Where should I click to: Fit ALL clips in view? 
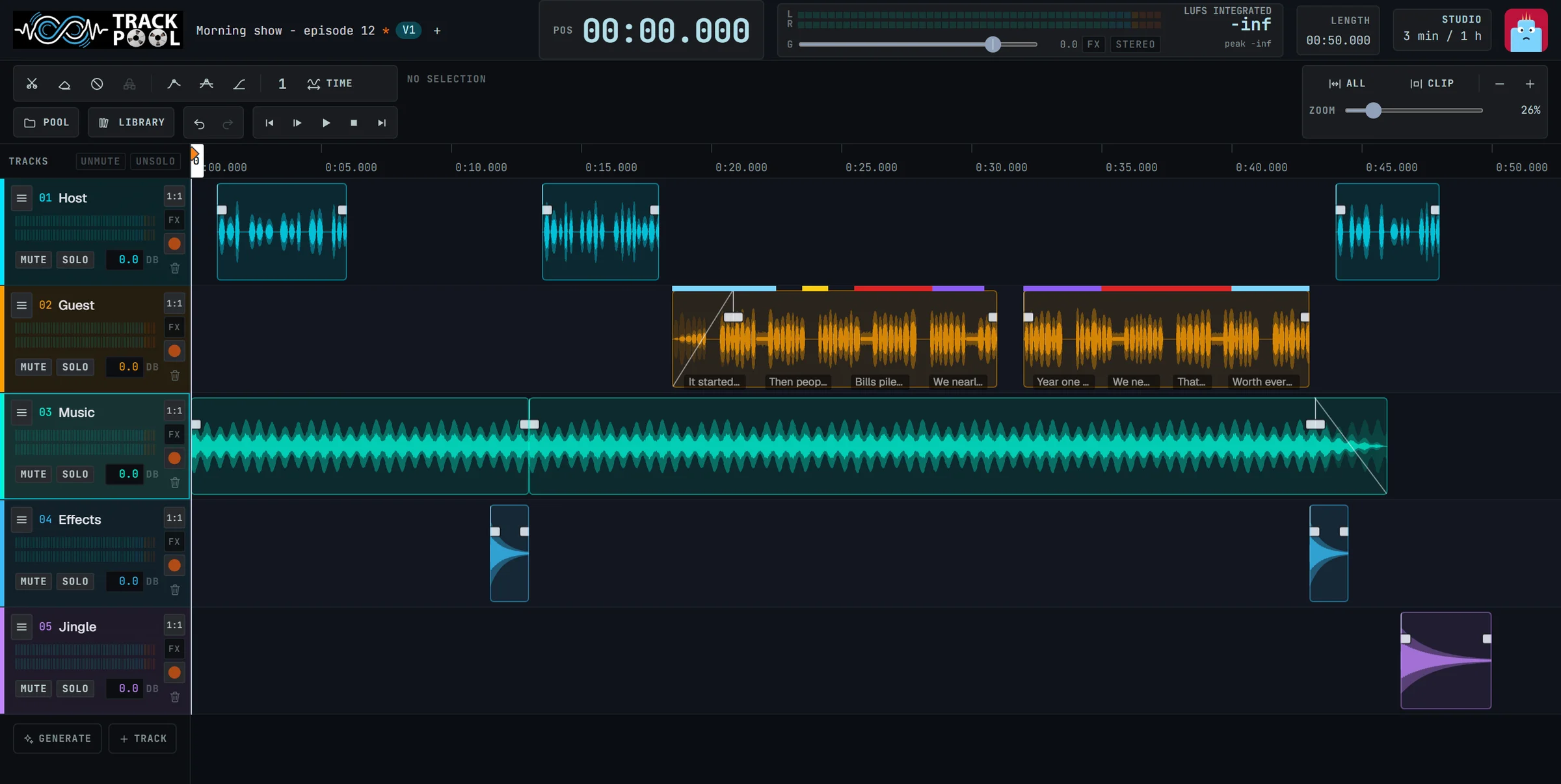point(1347,83)
